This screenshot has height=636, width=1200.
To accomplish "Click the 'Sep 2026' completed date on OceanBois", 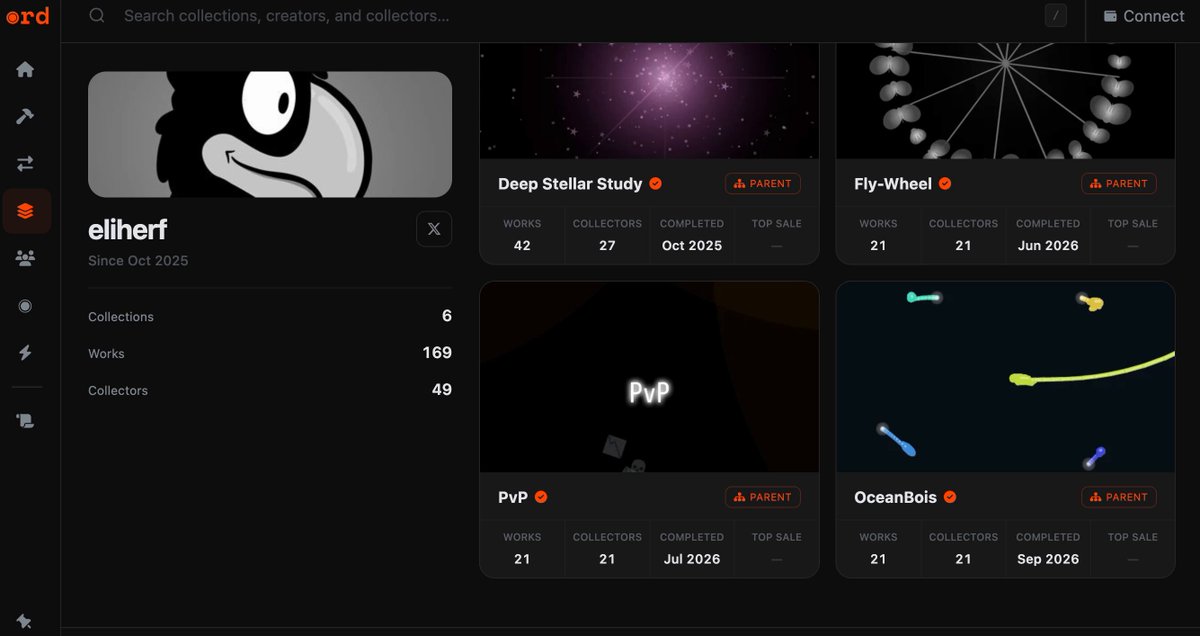I will 1048,559.
